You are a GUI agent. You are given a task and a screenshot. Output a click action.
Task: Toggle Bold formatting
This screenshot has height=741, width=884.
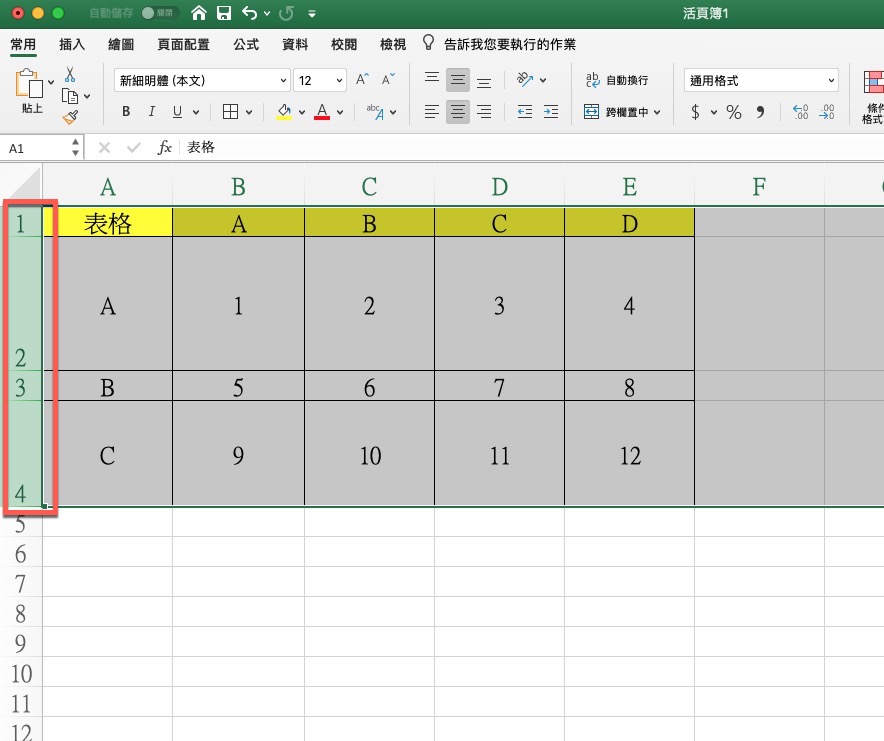click(126, 112)
